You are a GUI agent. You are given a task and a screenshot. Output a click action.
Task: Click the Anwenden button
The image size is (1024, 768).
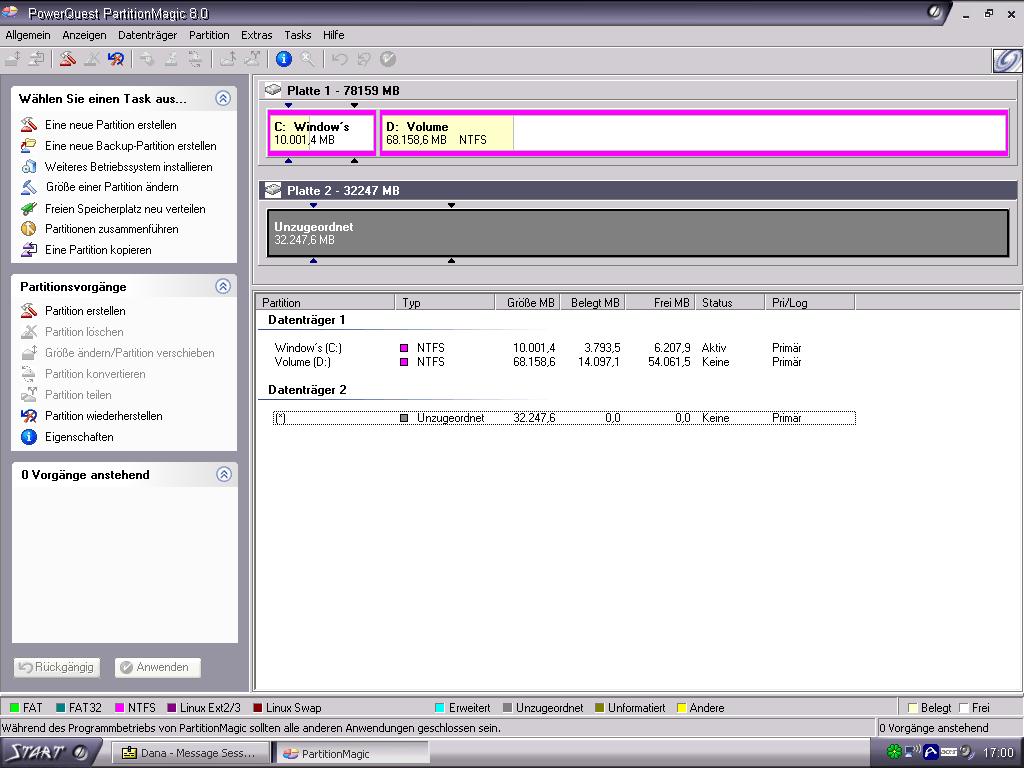(157, 667)
